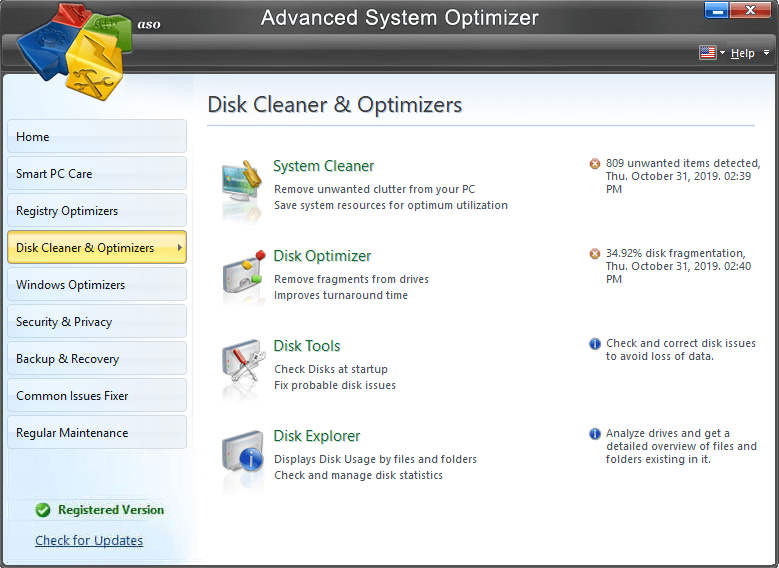Open Backup & Recovery section
This screenshot has width=779, height=568.
(97, 358)
